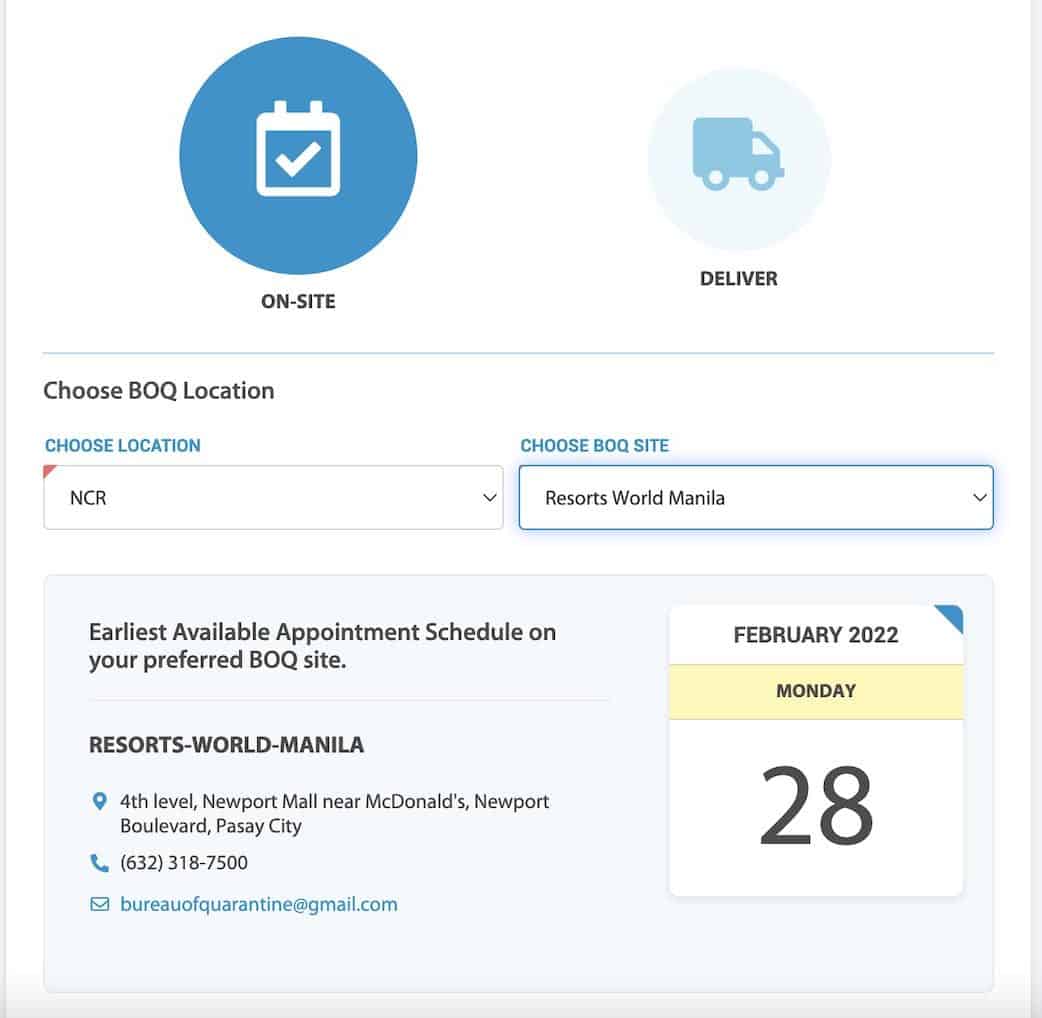Click the CHOOSE LOCATION field label
This screenshot has width=1042, height=1018.
point(123,445)
